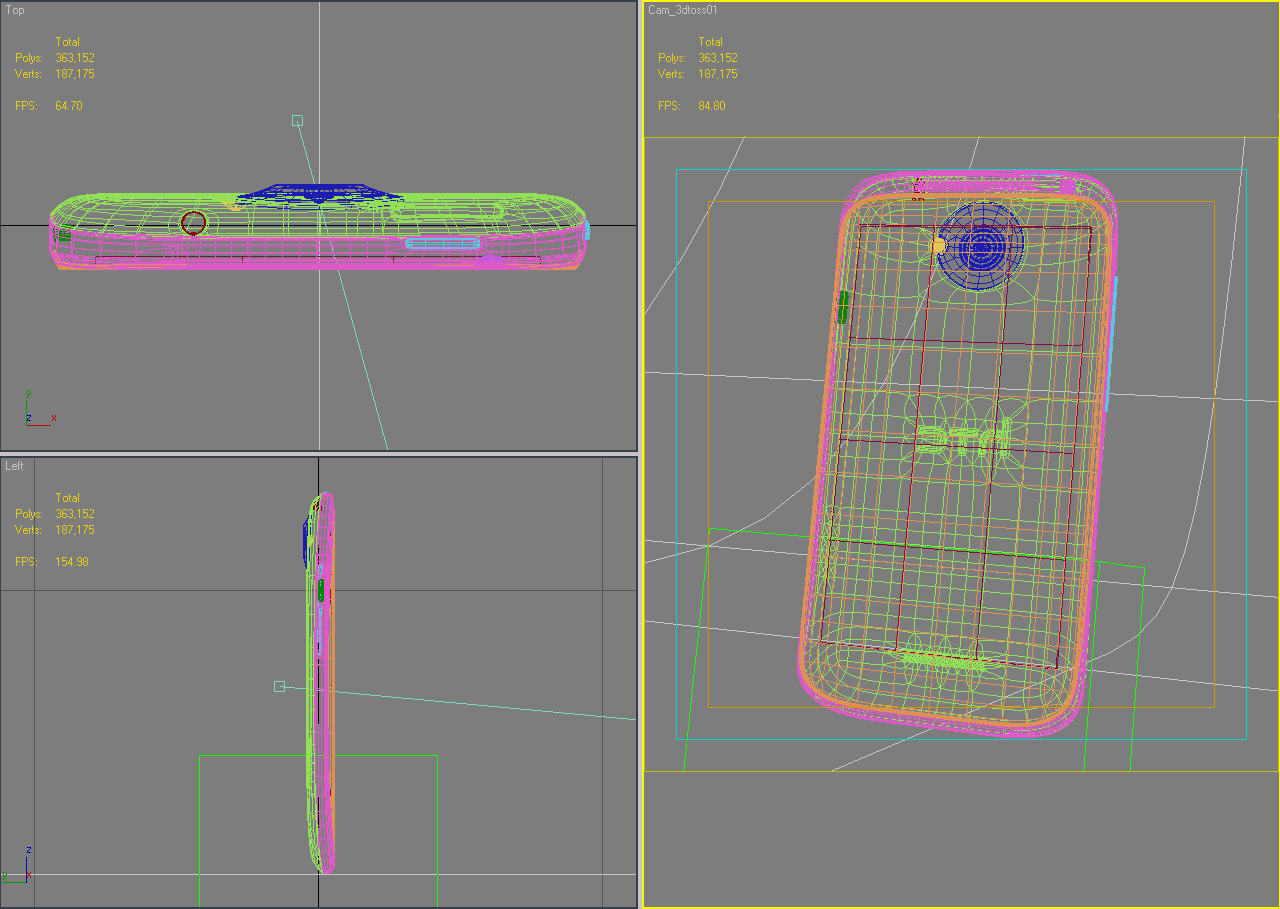The height and width of the screenshot is (909, 1280).
Task: Click the Total label in Left viewport statistics
Action: 67,498
